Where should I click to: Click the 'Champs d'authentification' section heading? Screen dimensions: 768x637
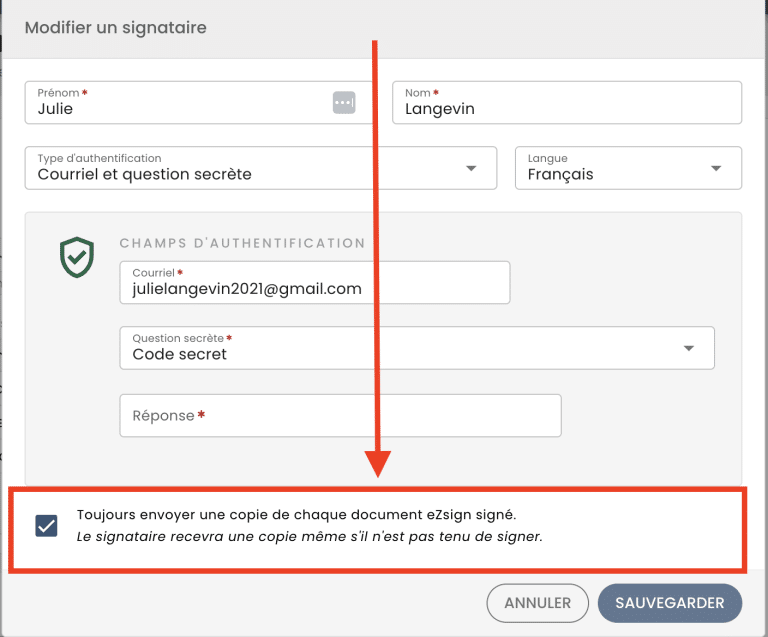[242, 243]
